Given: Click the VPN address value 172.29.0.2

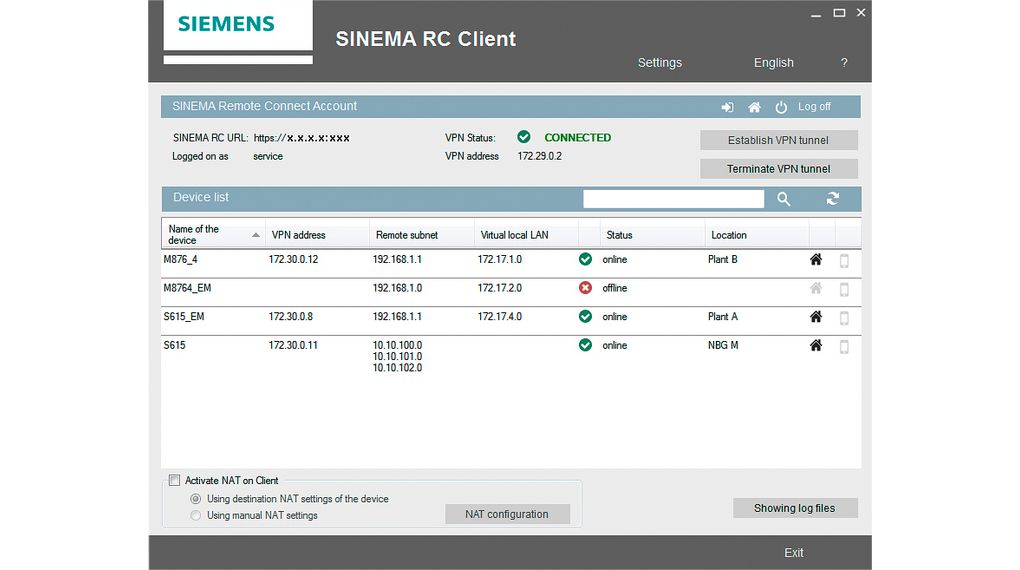Looking at the screenshot, I should coord(539,156).
